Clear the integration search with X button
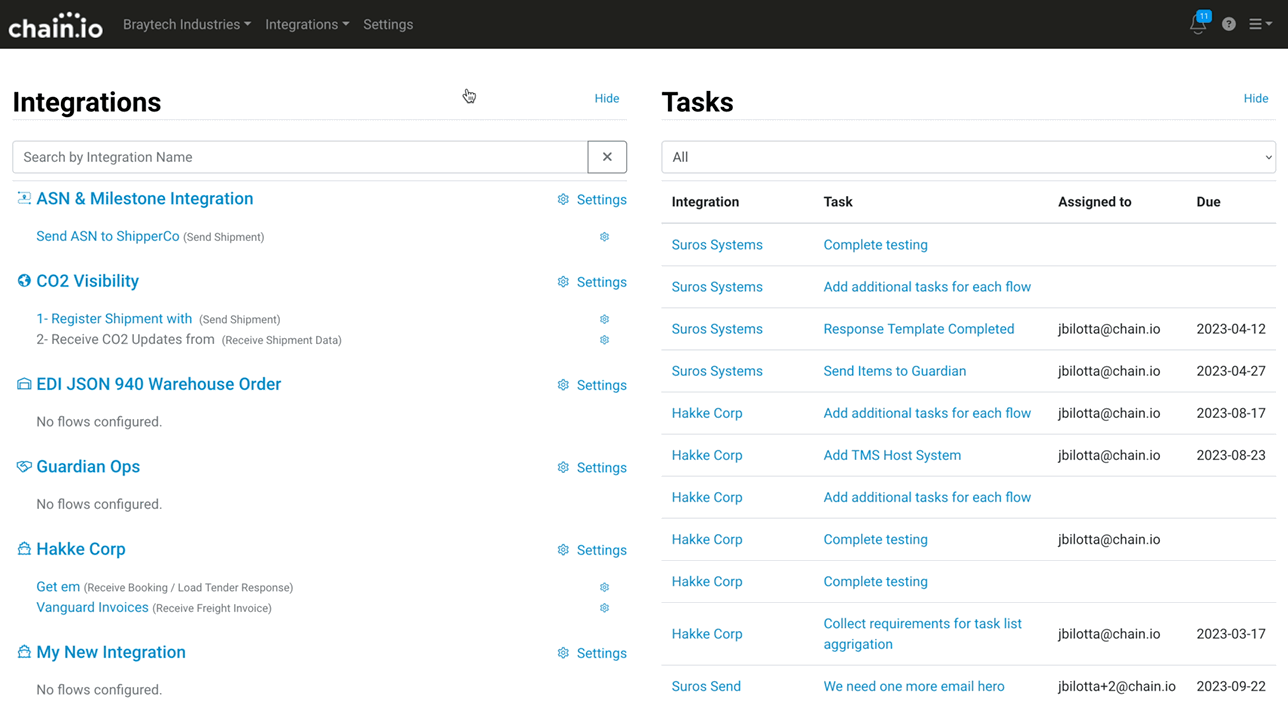This screenshot has height=701, width=1288. [607, 157]
